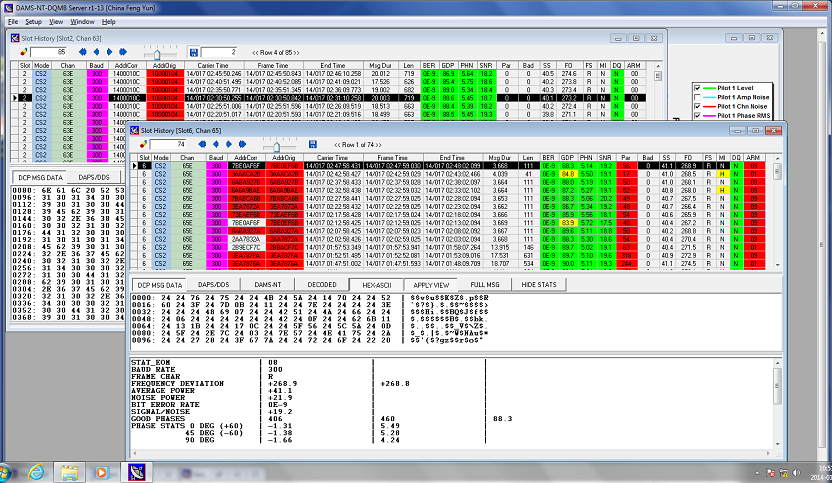
Task: Toggle Pilot 1 Phase RMS checkbox
Action: tap(697, 116)
